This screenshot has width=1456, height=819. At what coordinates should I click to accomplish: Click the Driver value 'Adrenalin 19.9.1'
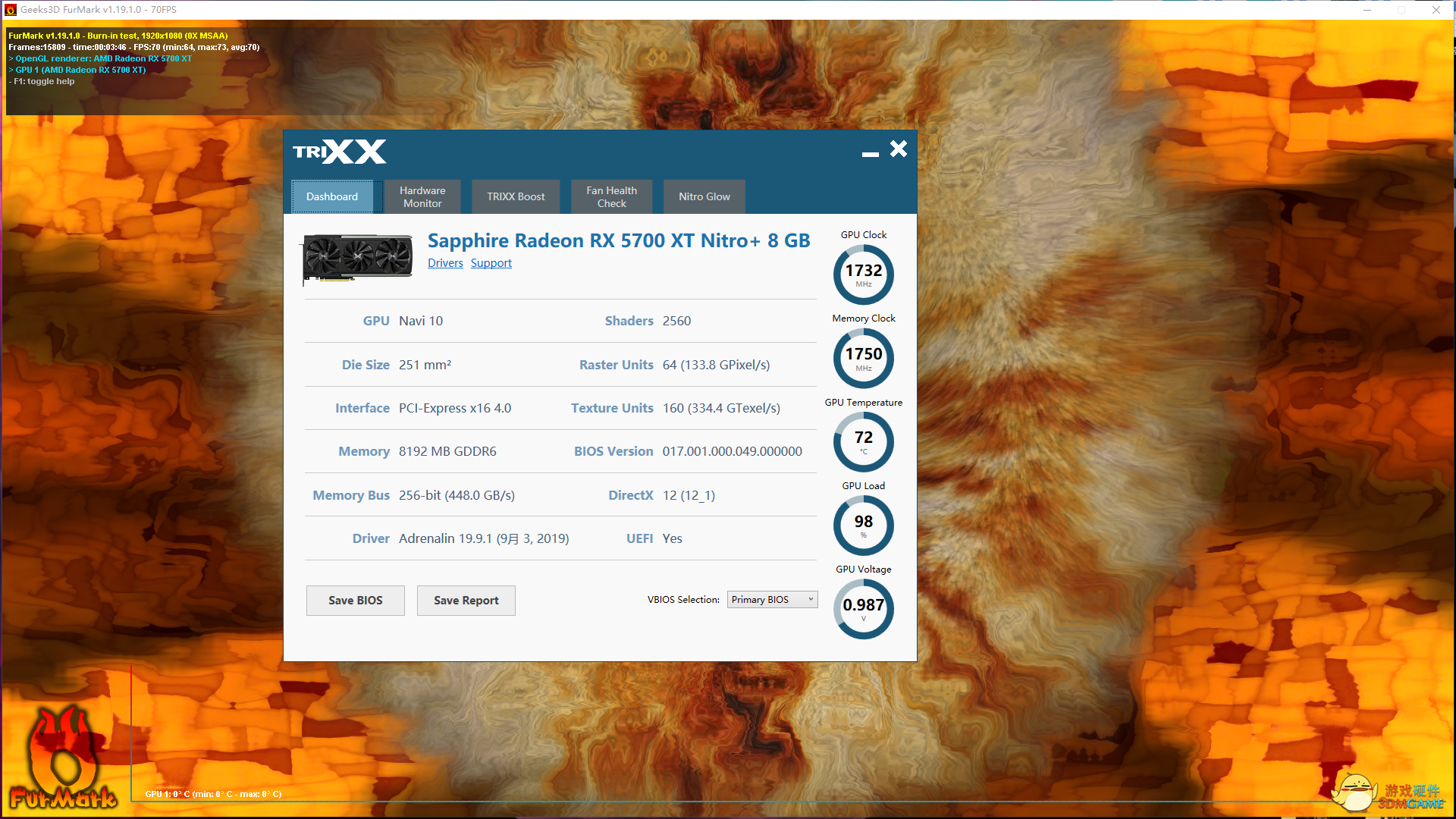(x=484, y=538)
